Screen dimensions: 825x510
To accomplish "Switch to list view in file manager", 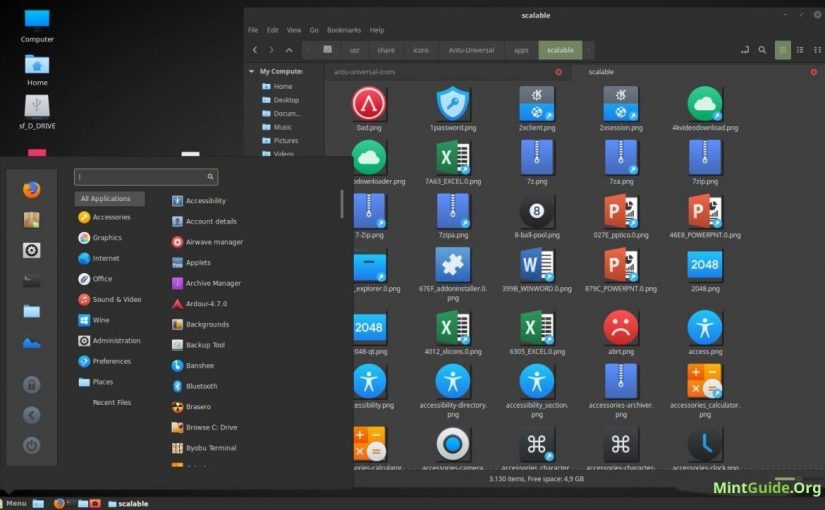I will (800, 50).
